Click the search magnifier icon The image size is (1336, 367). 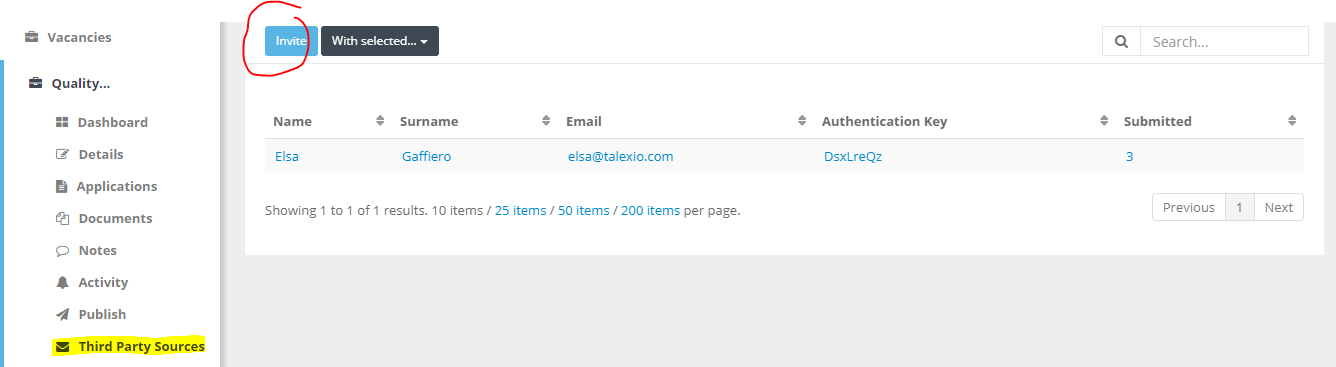(x=1121, y=41)
